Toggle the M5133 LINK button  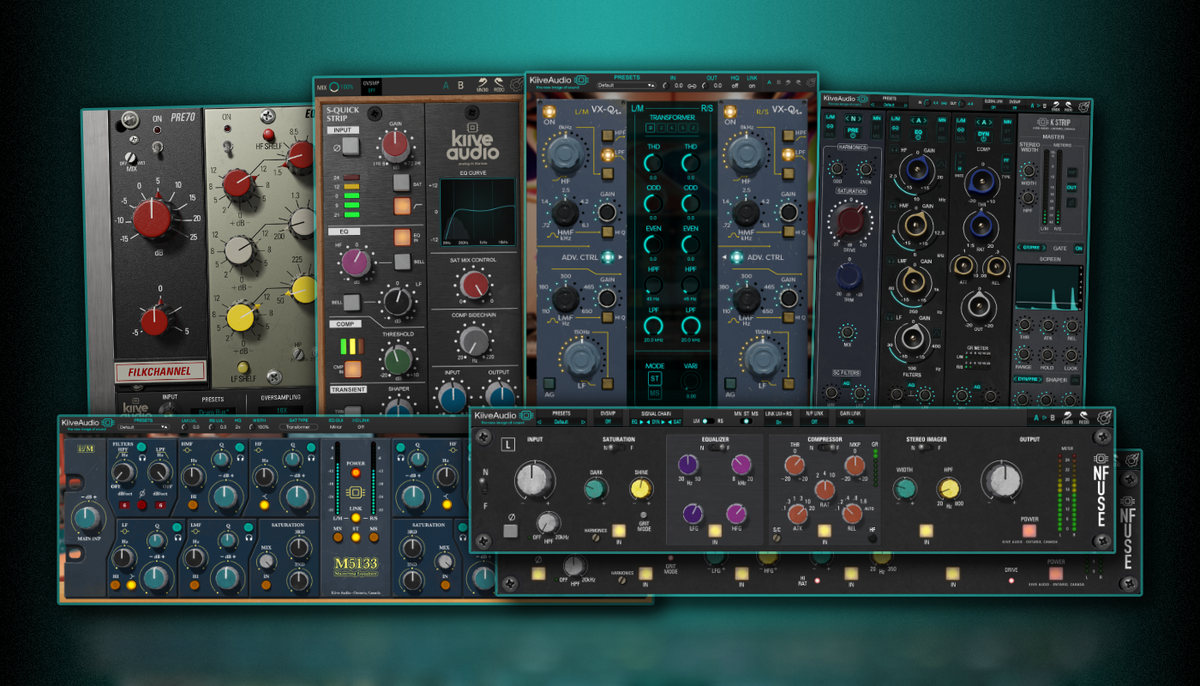pos(356,517)
